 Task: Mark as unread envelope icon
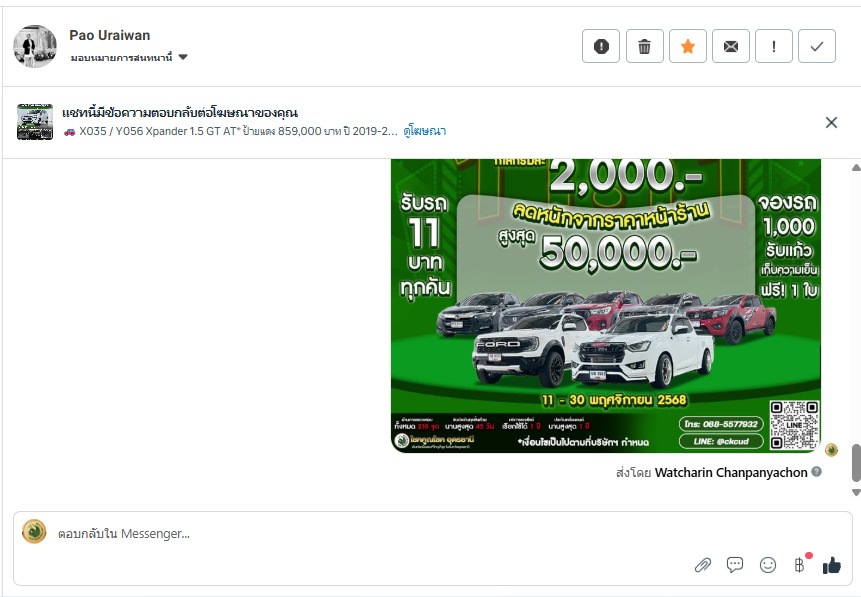[731, 46]
